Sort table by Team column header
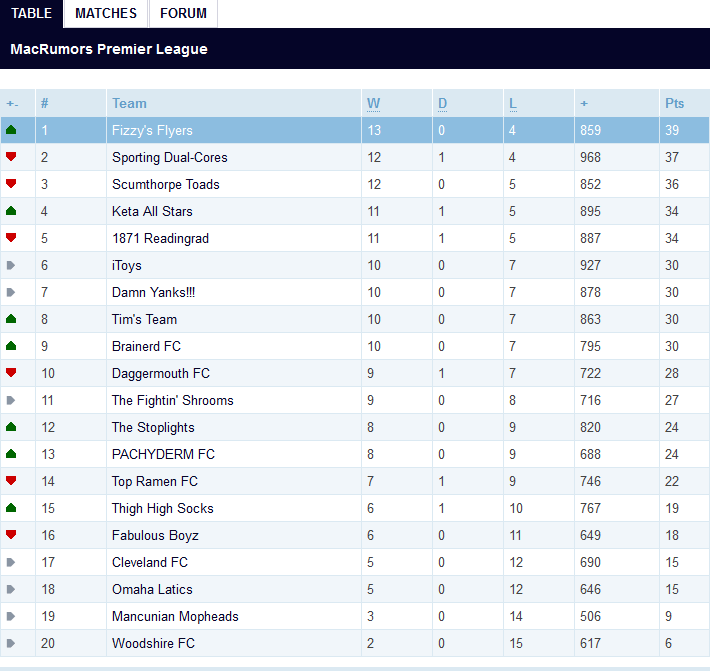 click(129, 103)
